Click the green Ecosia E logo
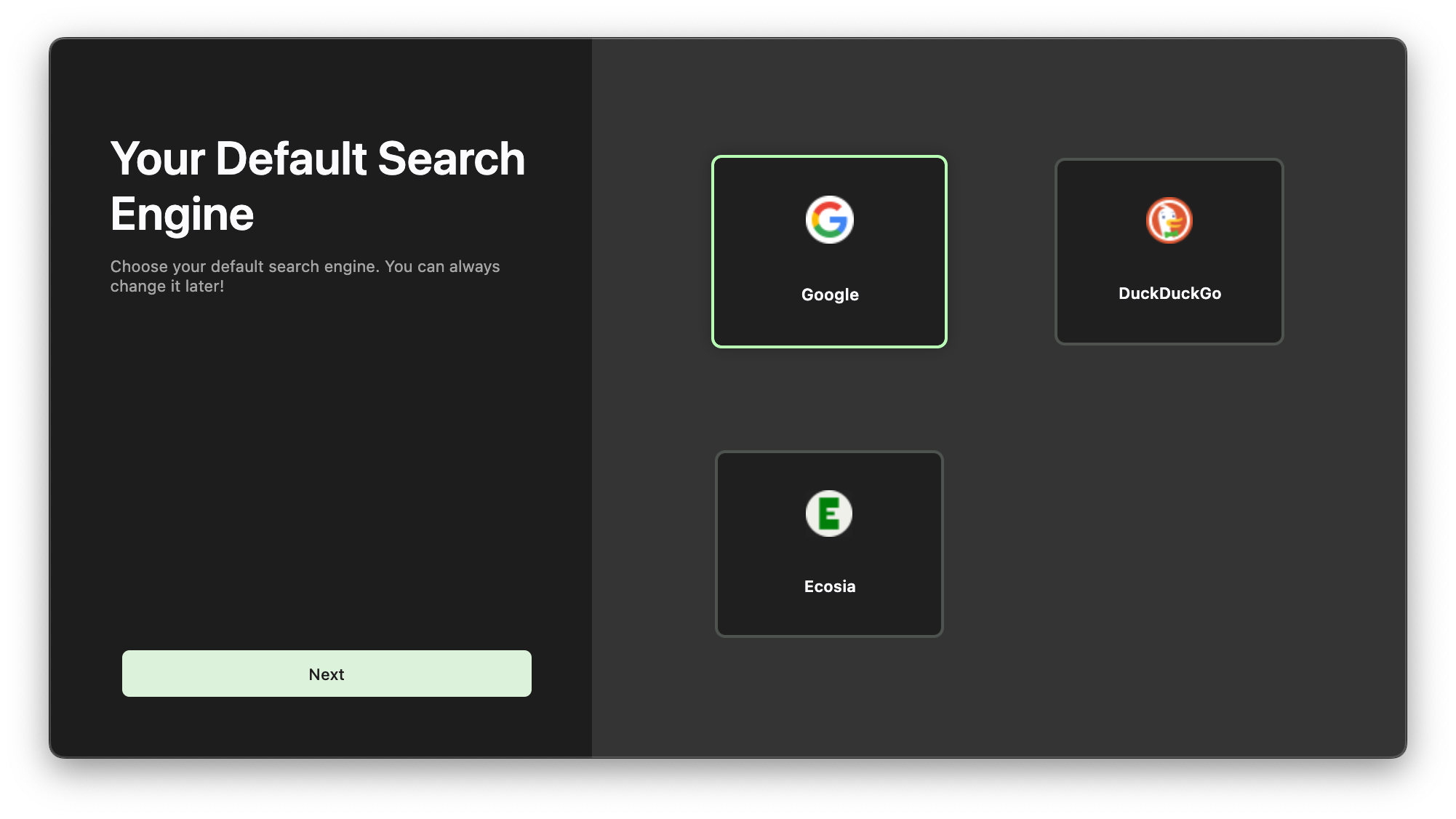The width and height of the screenshot is (1456, 819). pos(829,514)
